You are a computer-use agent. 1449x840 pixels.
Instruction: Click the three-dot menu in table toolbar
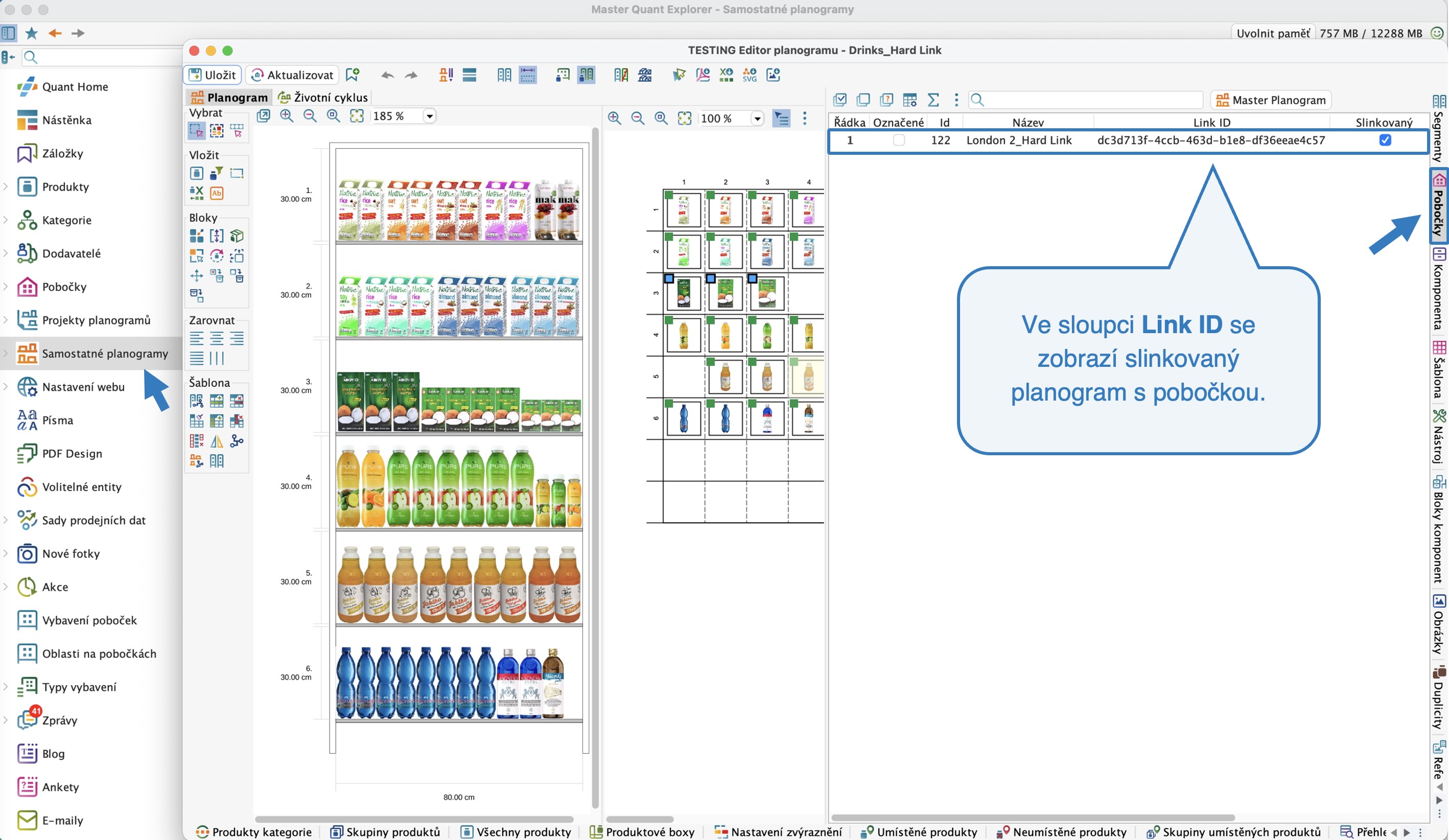956,100
